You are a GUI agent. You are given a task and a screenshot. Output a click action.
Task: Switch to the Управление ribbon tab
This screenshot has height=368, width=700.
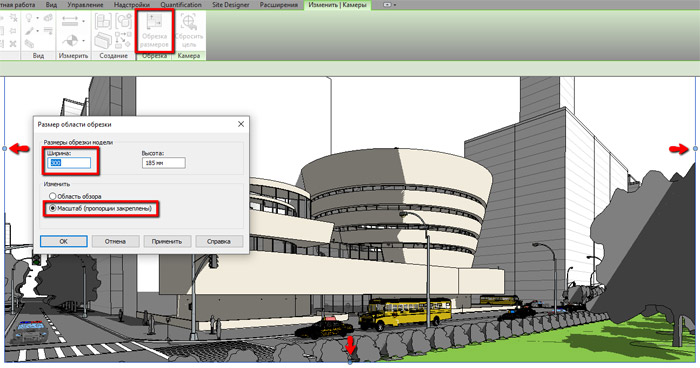[x=85, y=5]
